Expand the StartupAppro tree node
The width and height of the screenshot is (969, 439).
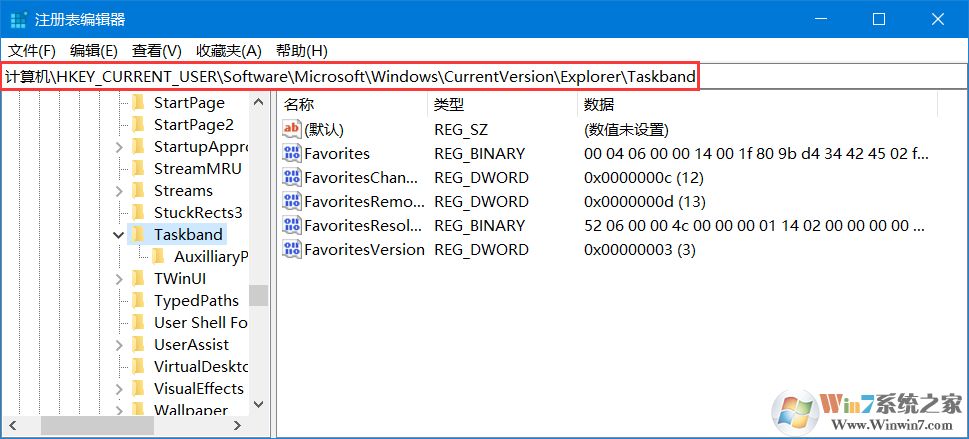(119, 147)
